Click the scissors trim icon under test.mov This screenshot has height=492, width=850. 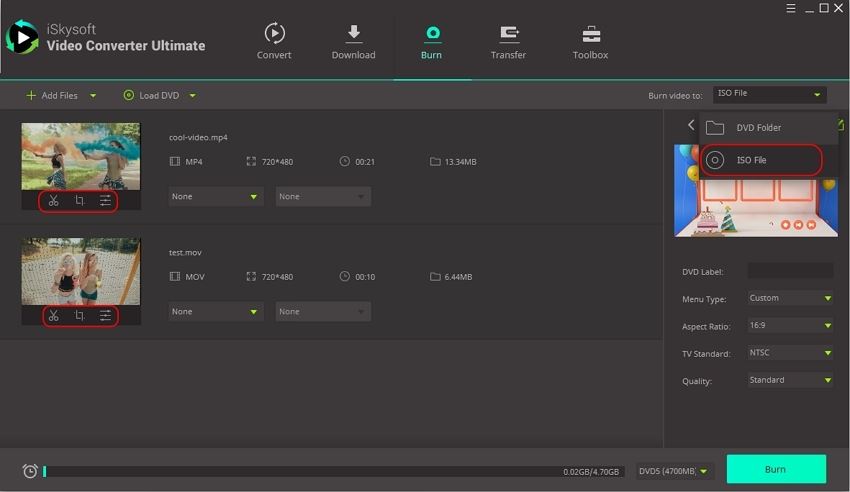click(54, 316)
